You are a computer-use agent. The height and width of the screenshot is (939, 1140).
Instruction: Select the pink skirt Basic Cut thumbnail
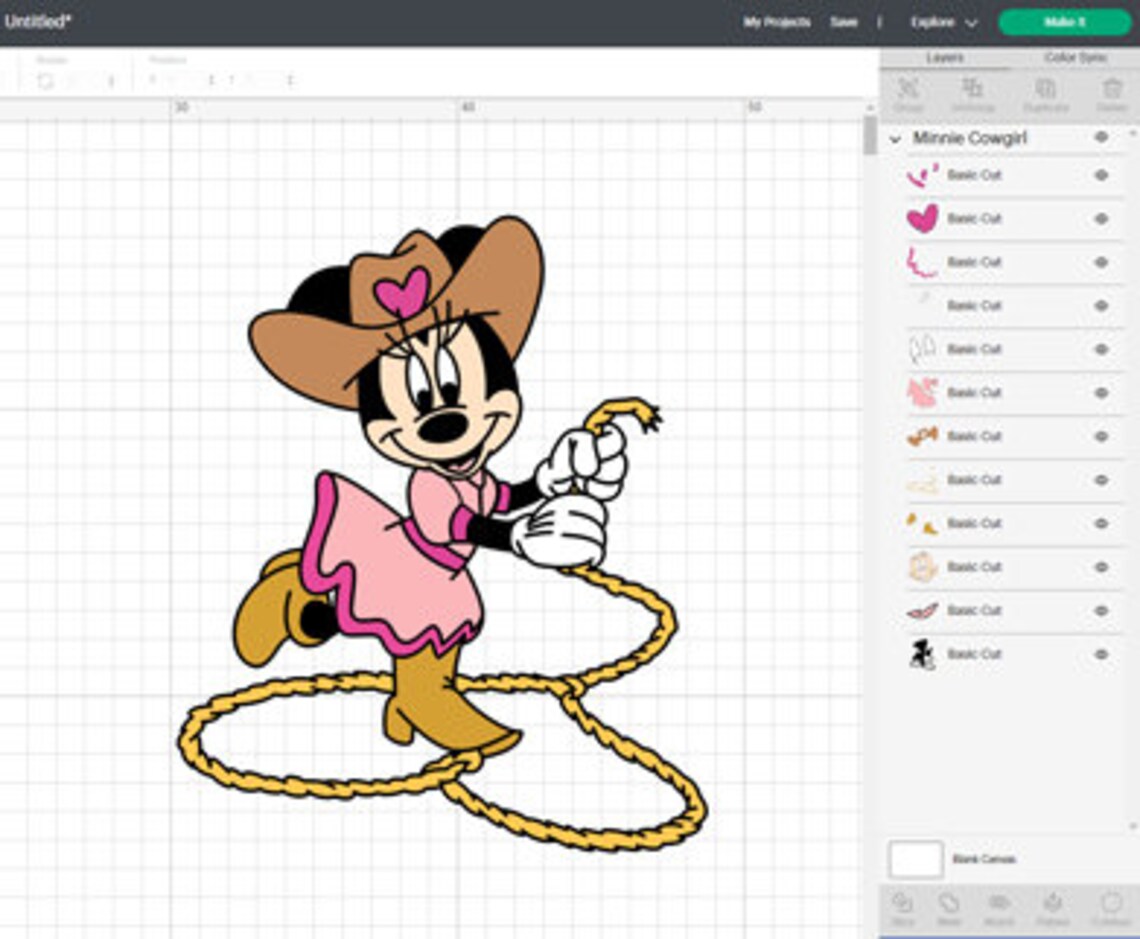point(922,392)
